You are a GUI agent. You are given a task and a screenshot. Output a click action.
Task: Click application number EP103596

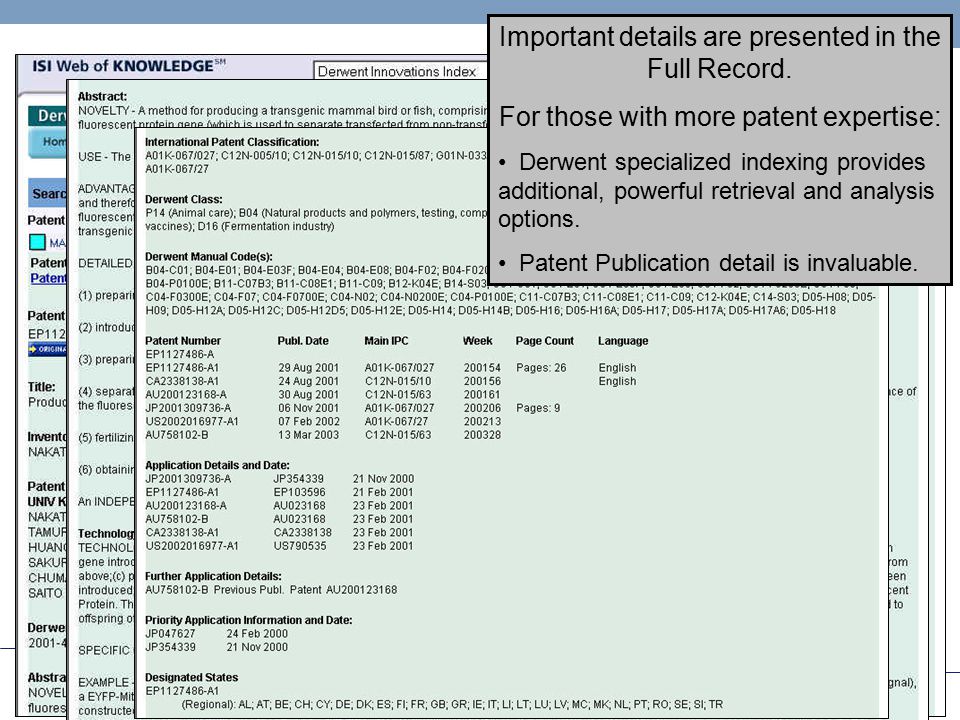pos(299,492)
